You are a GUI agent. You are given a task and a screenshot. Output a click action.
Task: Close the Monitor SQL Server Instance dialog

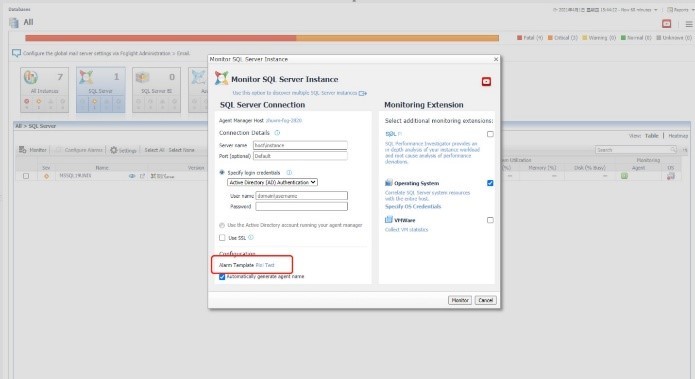click(496, 59)
